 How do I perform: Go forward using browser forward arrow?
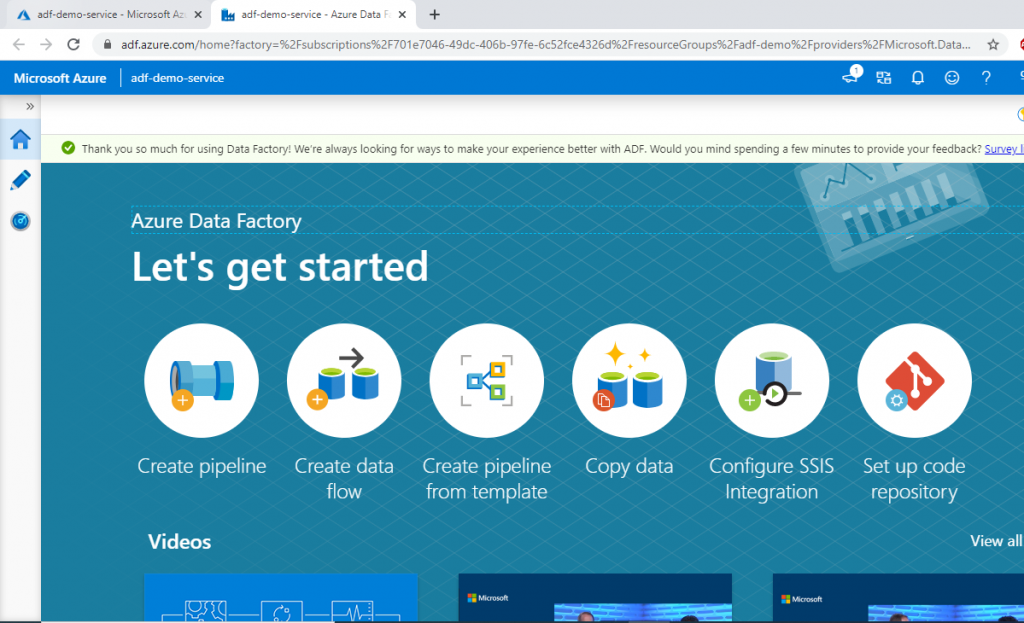[x=46, y=44]
